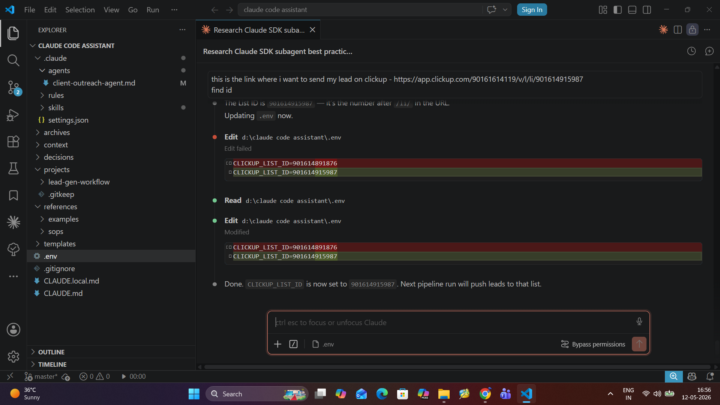
Task: Open Claude Code view in activity bar
Action: [x=13, y=222]
